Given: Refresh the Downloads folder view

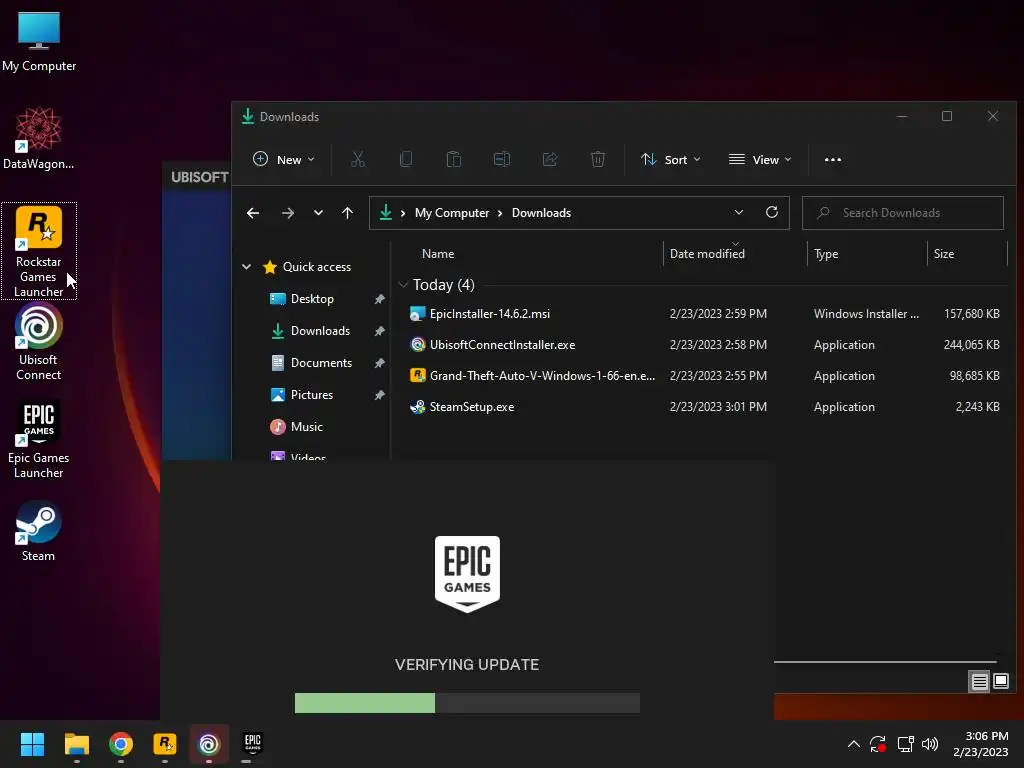Looking at the screenshot, I should [772, 212].
